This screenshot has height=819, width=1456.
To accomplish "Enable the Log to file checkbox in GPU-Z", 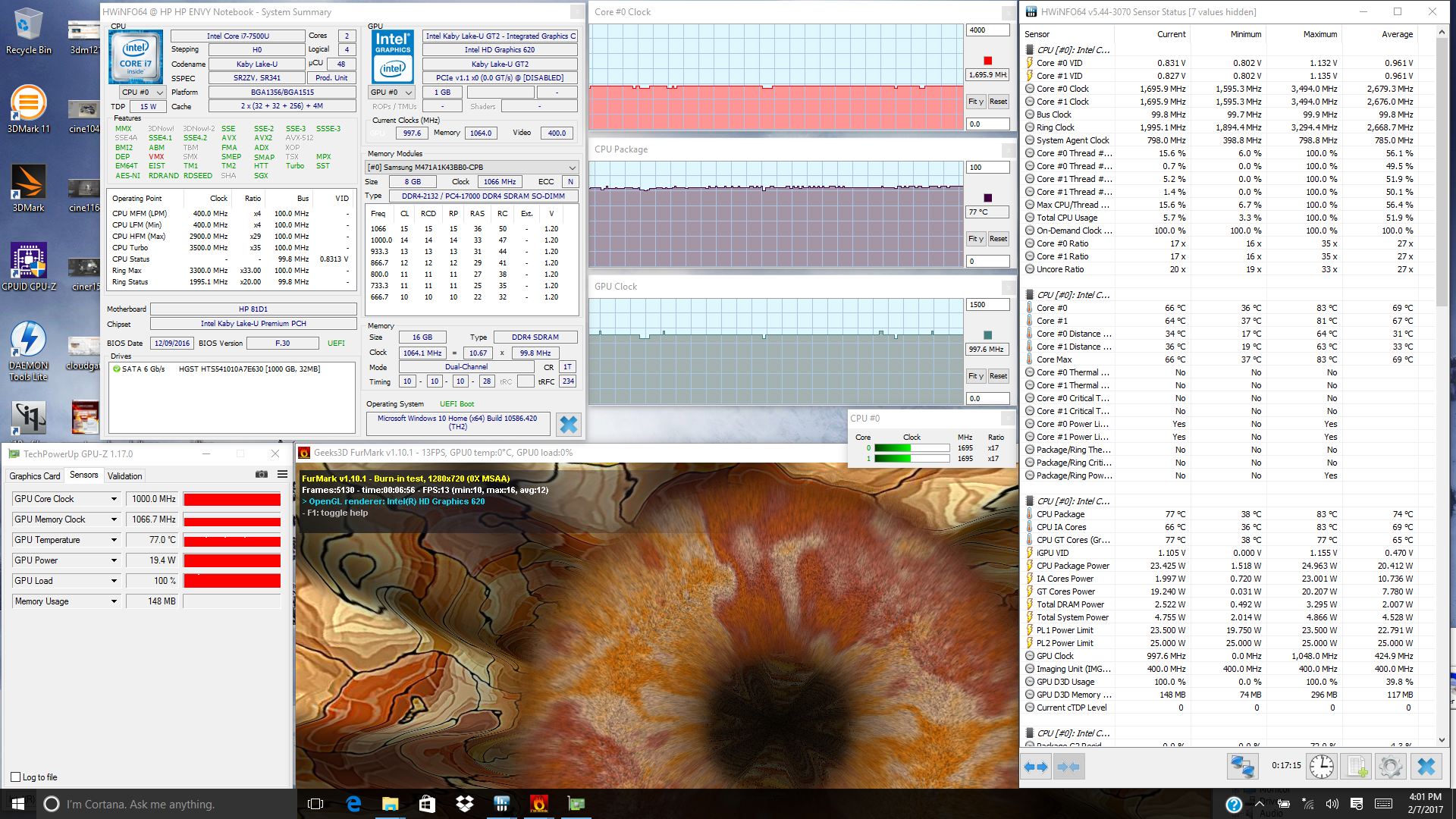I will [16, 777].
